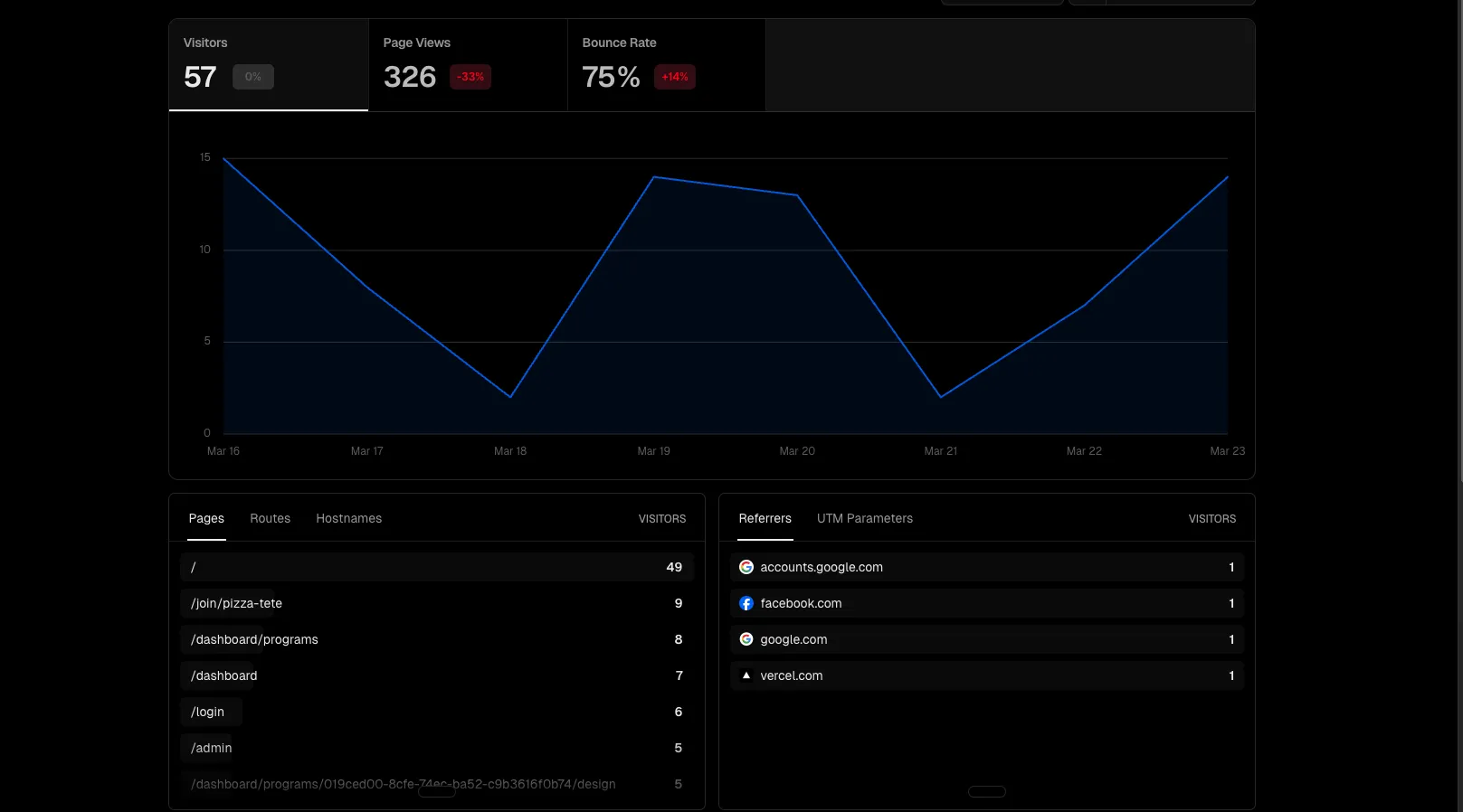Click the Facebook icon beside facebook.com

coord(746,603)
